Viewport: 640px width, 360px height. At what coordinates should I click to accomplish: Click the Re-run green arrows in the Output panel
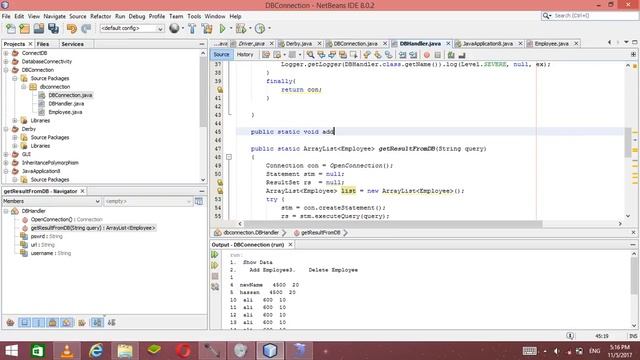pyautogui.click(x=215, y=255)
